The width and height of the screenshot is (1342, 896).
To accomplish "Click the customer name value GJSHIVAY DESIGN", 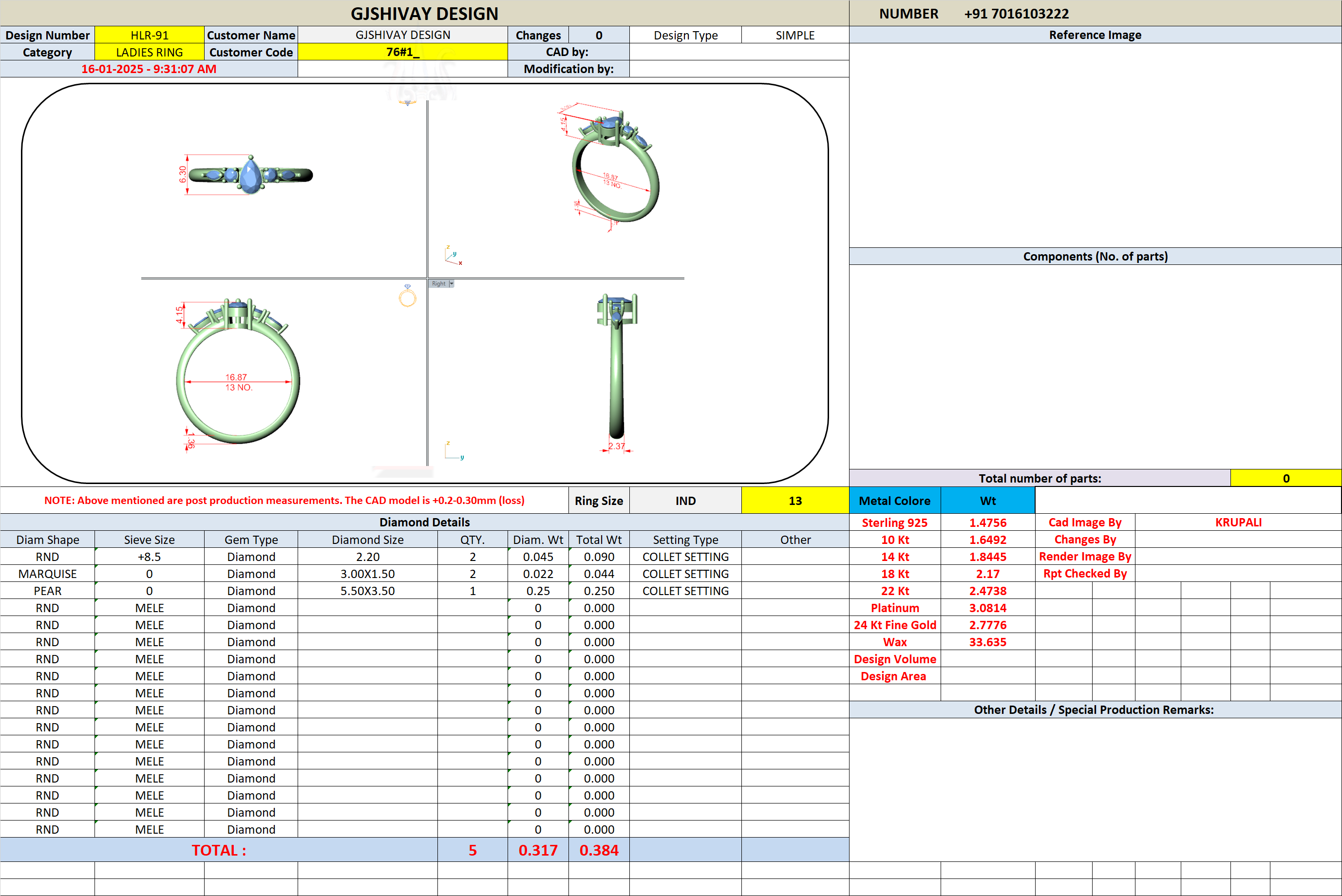I will tap(402, 35).
